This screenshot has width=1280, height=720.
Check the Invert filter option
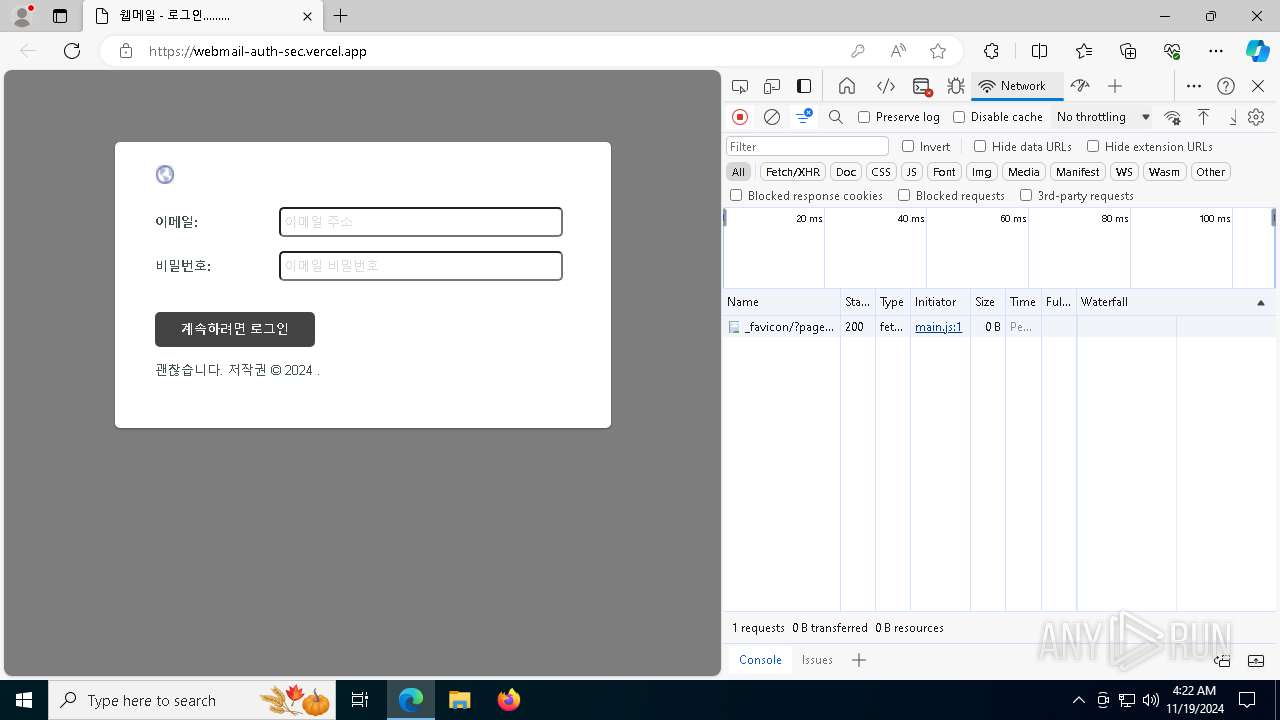tap(908, 146)
